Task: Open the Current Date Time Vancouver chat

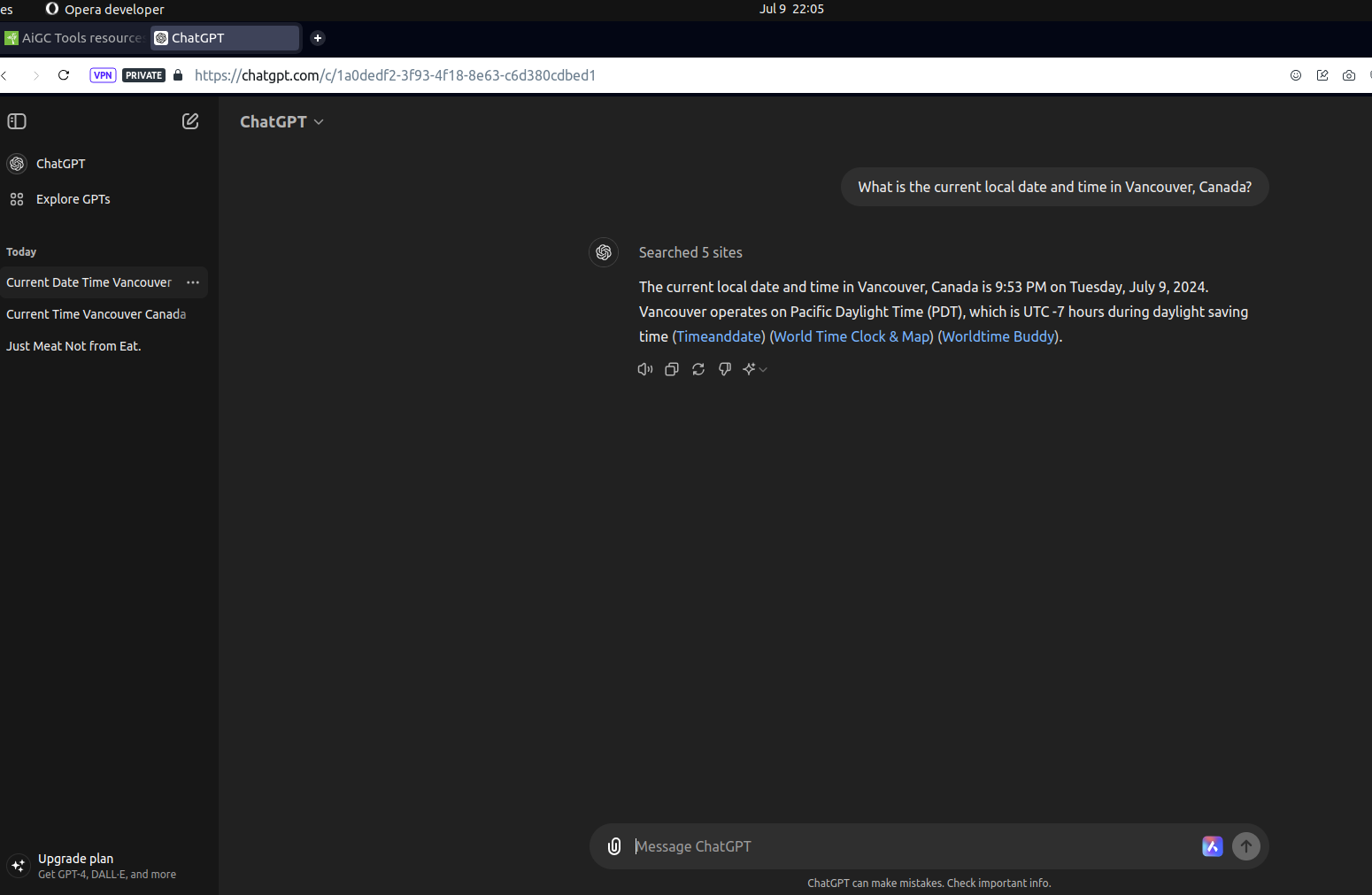Action: [89, 282]
